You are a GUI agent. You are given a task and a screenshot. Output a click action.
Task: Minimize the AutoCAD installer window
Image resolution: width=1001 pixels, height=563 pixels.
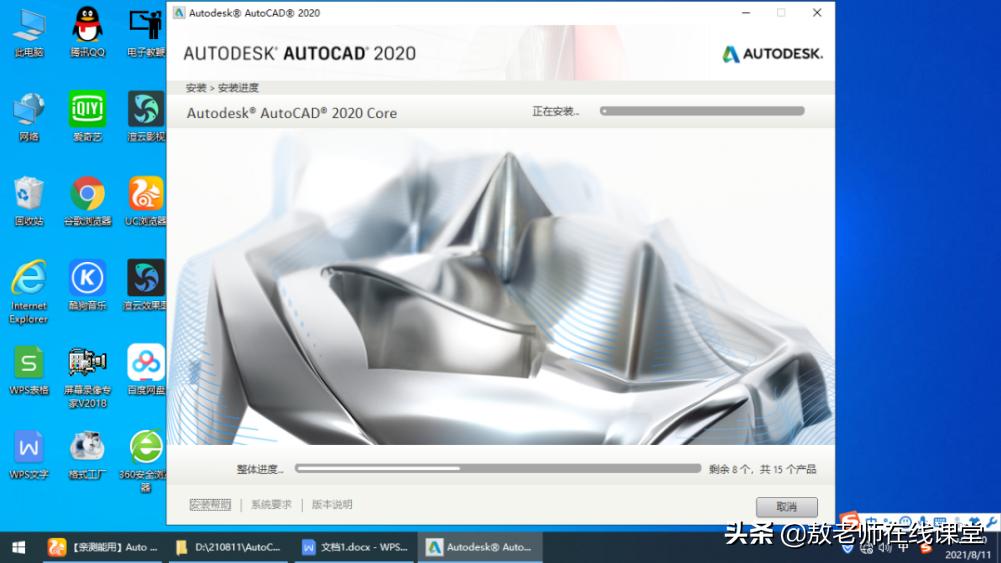pyautogui.click(x=746, y=13)
